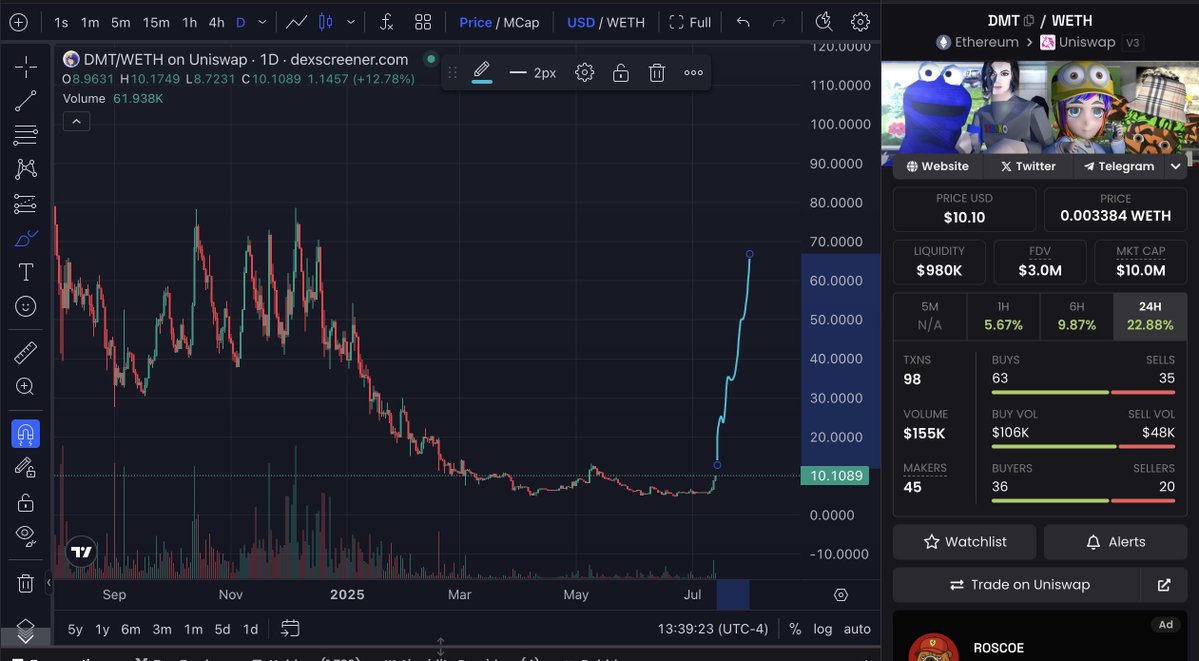The image size is (1199, 661).
Task: Remove drawings with left sidebar trash icon
Action: [25, 584]
